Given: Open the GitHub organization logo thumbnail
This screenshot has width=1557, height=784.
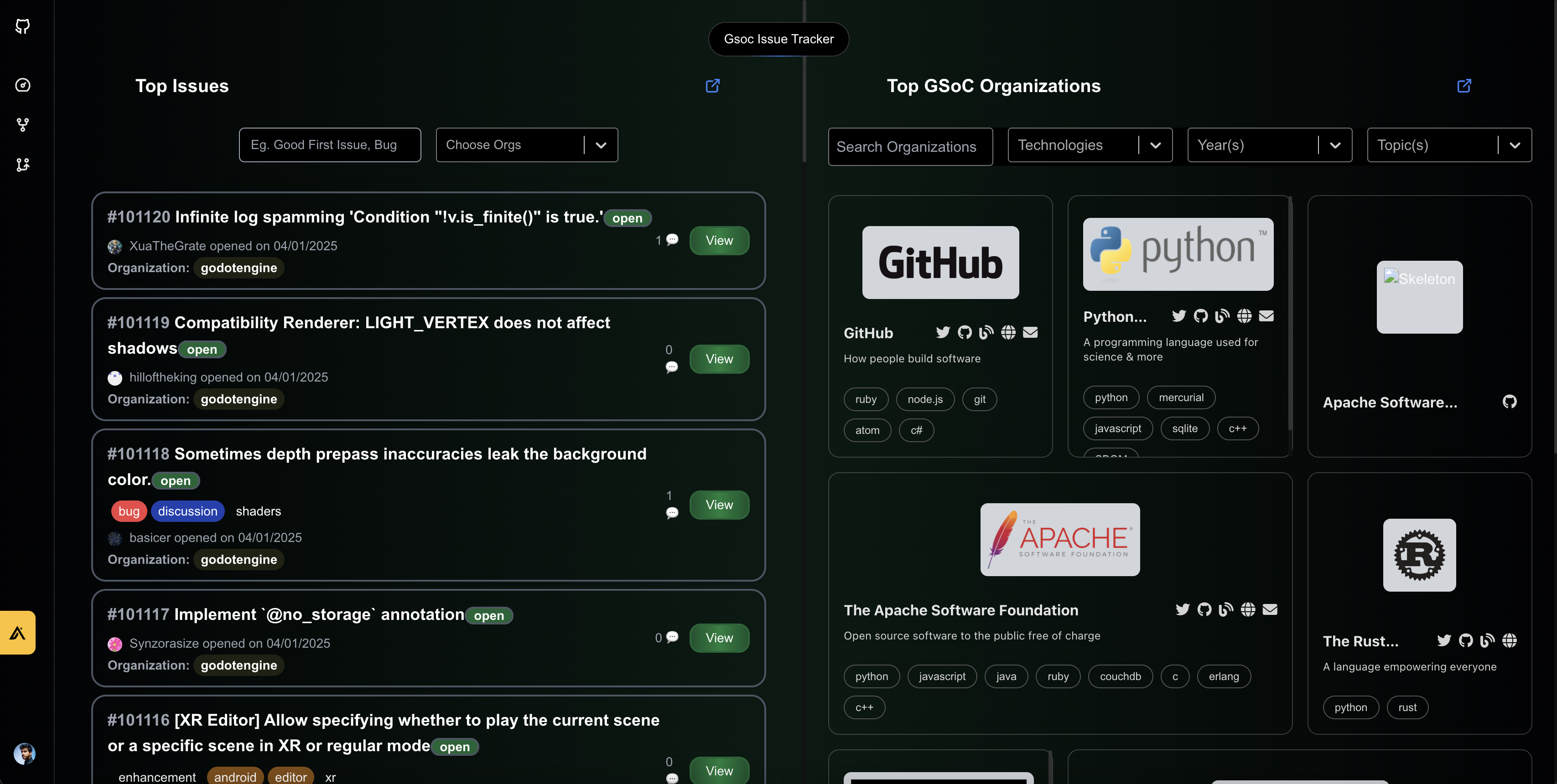Looking at the screenshot, I should (940, 262).
